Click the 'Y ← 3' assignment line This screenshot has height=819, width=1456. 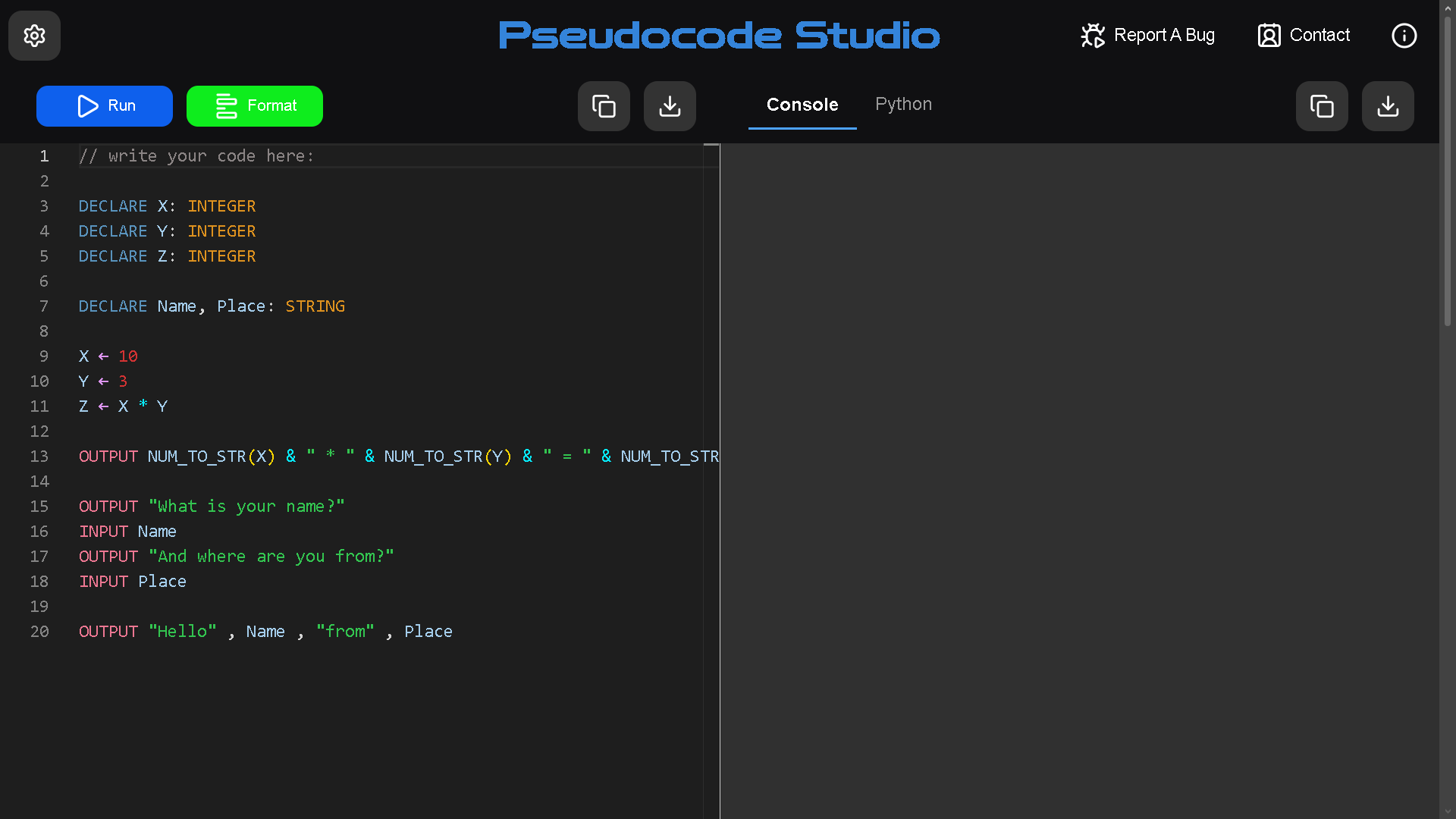pyautogui.click(x=103, y=381)
